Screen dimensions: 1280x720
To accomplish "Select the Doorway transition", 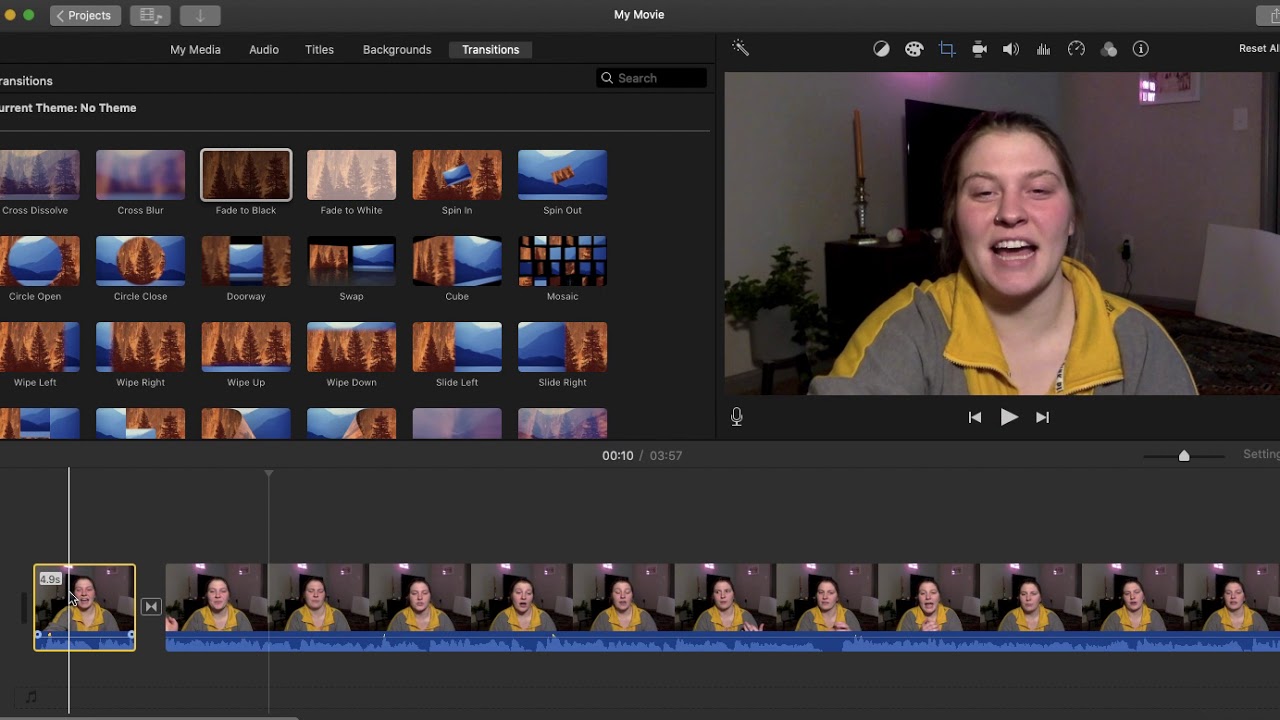I will pos(246,261).
